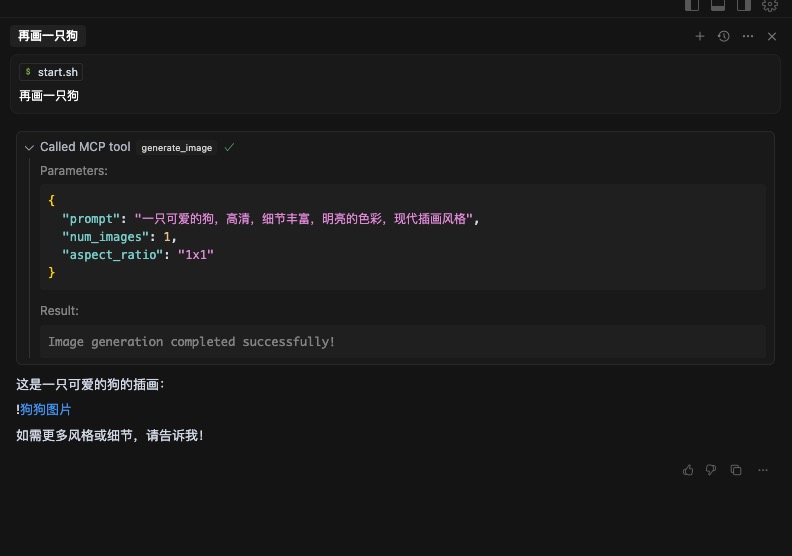
Task: Give thumbs down to the response
Action: coord(711,470)
